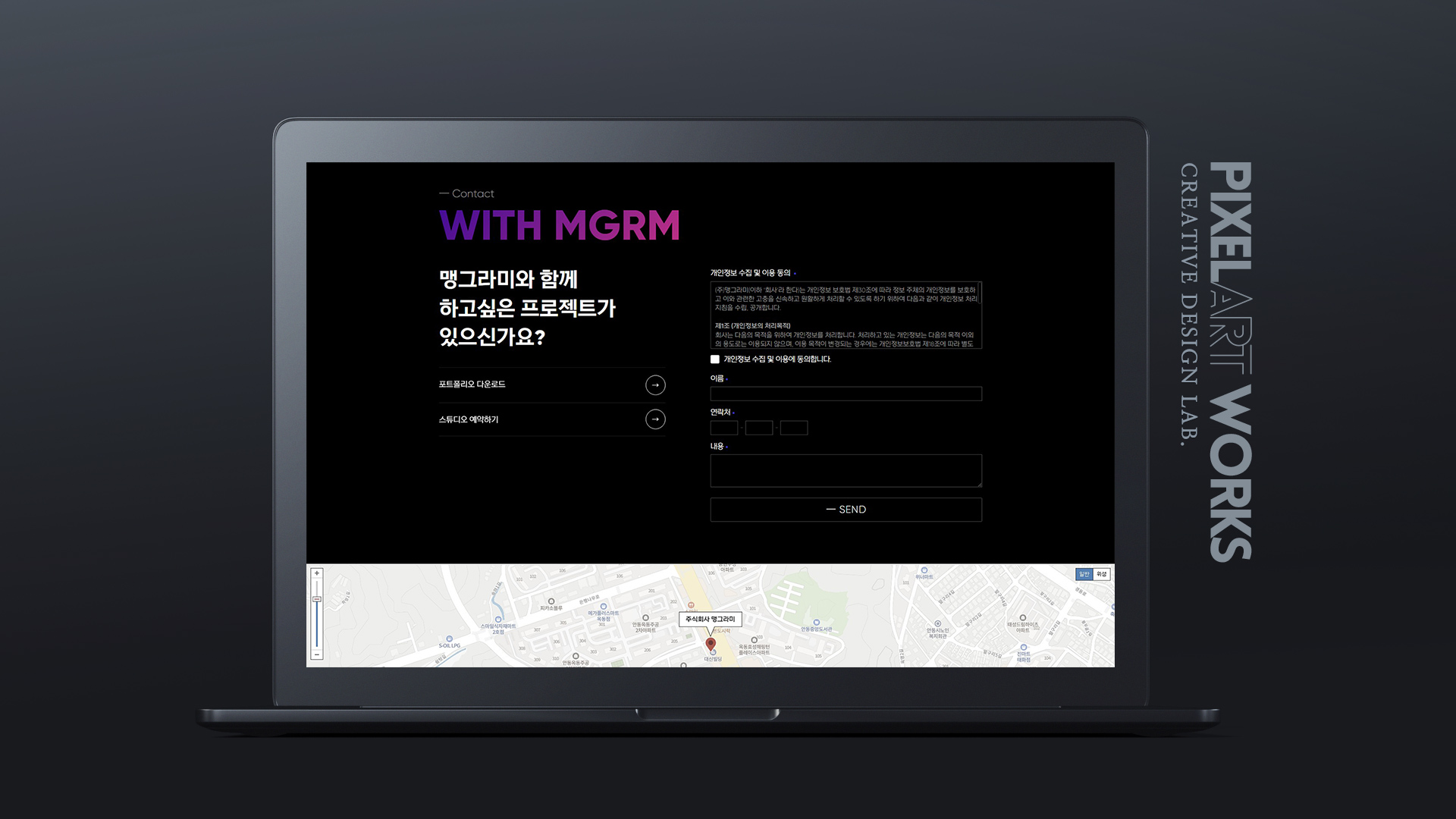1456x819 pixels.
Task: Click the Contact label text
Action: pos(473,193)
